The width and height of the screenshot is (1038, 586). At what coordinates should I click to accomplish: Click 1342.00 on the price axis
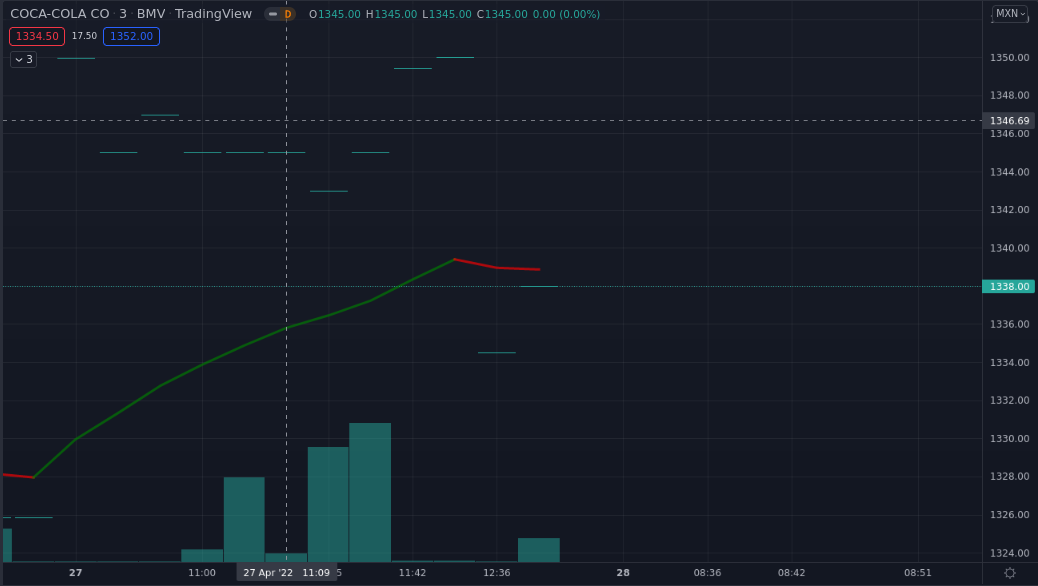click(1010, 210)
